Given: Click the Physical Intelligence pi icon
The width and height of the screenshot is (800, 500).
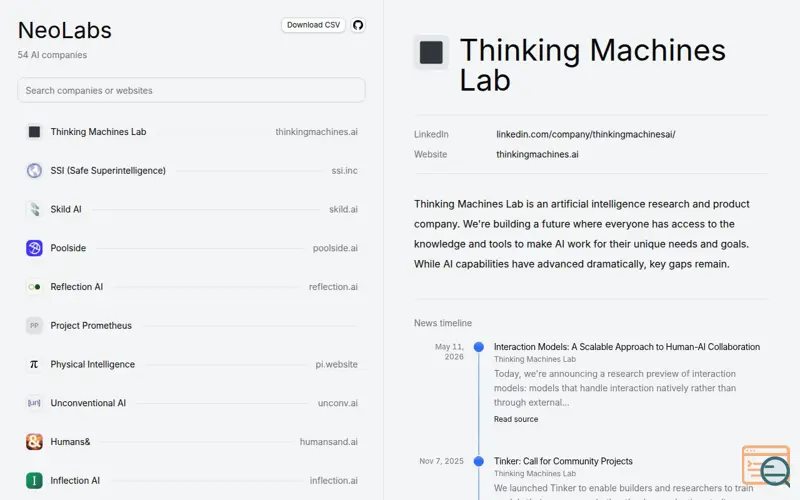Looking at the screenshot, I should pyautogui.click(x=34, y=364).
